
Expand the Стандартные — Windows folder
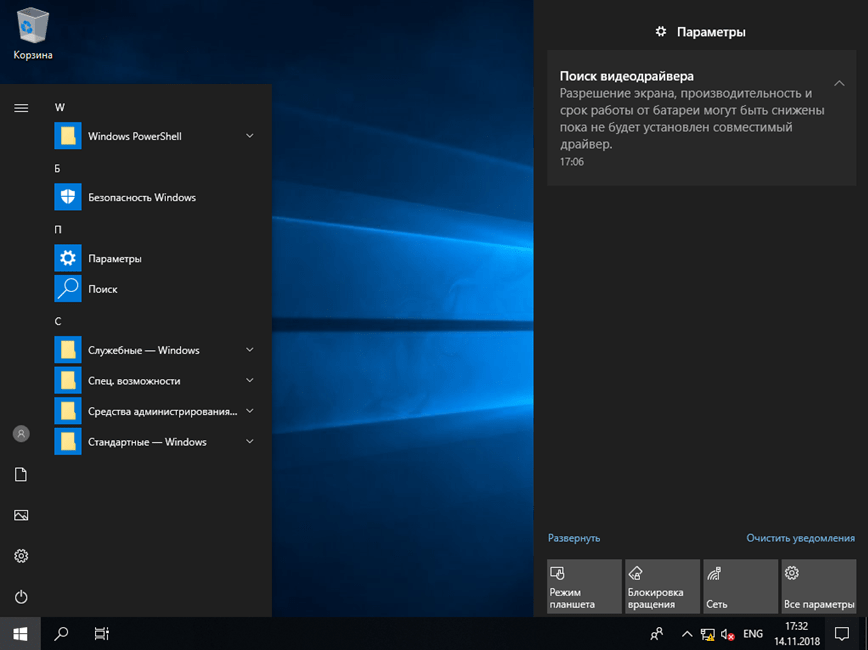click(x=249, y=442)
